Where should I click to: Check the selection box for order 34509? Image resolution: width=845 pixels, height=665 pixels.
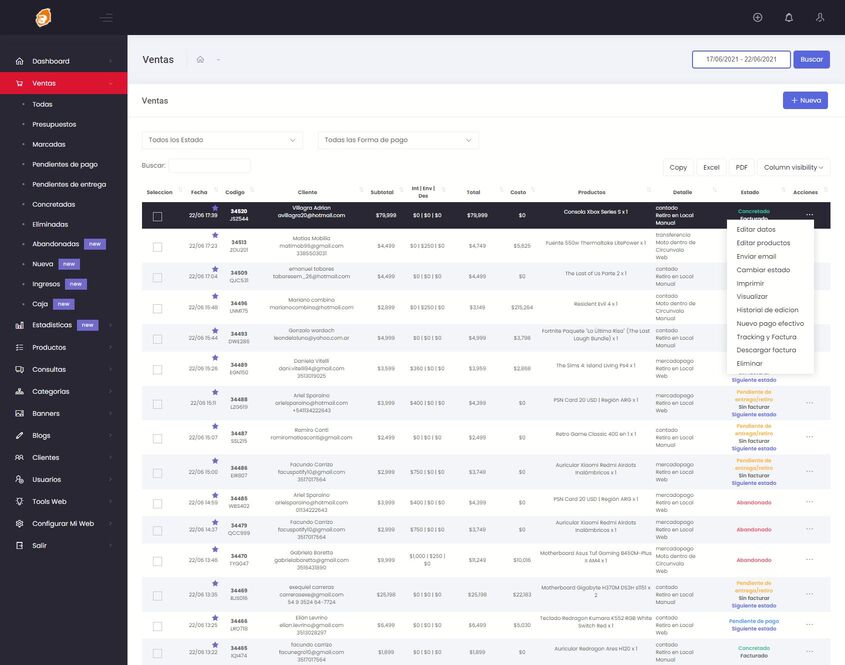(x=157, y=276)
